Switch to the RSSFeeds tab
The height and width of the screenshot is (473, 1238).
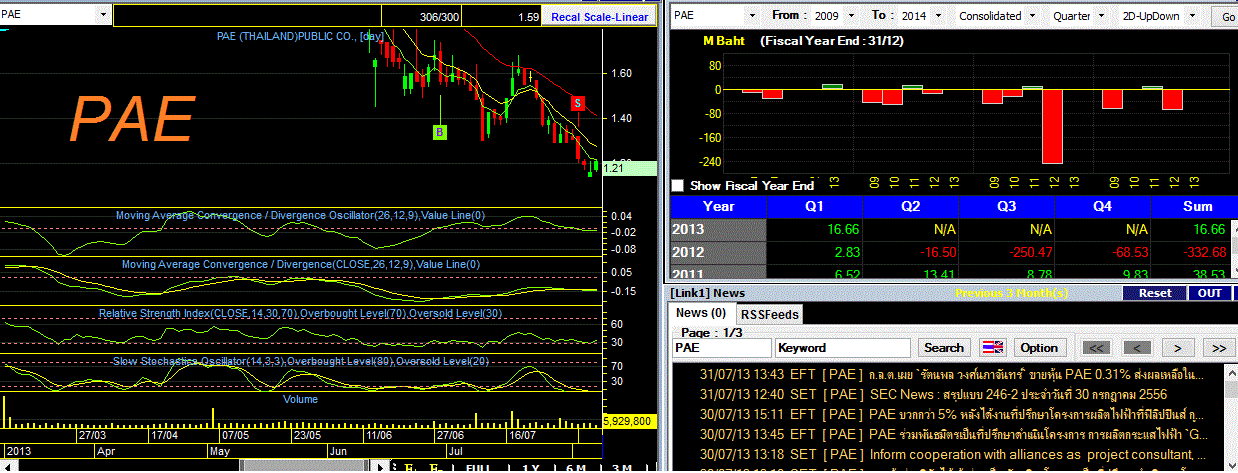(770, 314)
